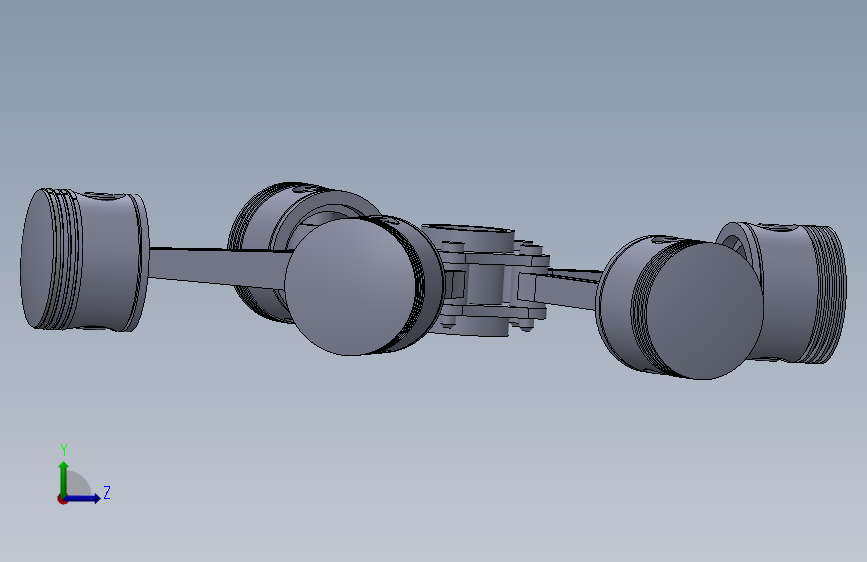Click the blue Z axis arrow of triad

(x=83, y=498)
